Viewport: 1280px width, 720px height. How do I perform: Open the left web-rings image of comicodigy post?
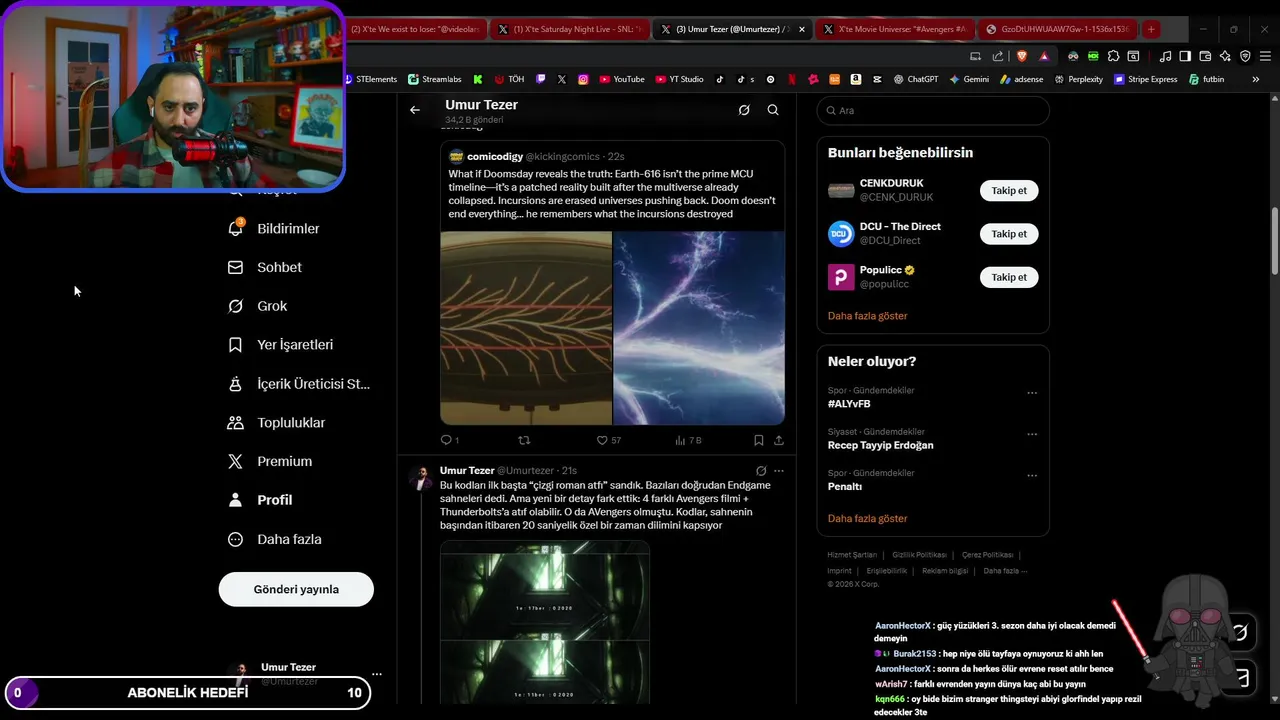point(526,328)
